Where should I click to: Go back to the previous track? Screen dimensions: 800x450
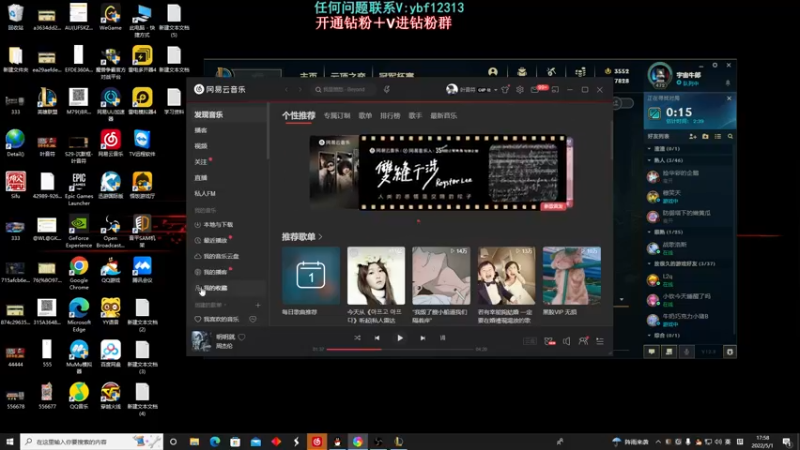tap(377, 338)
